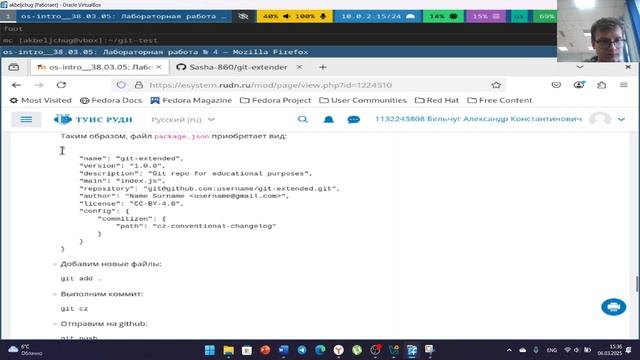Viewport: 640px width, 360px height.
Task: Open the Firefox hamburger application menu
Action: 624,85
